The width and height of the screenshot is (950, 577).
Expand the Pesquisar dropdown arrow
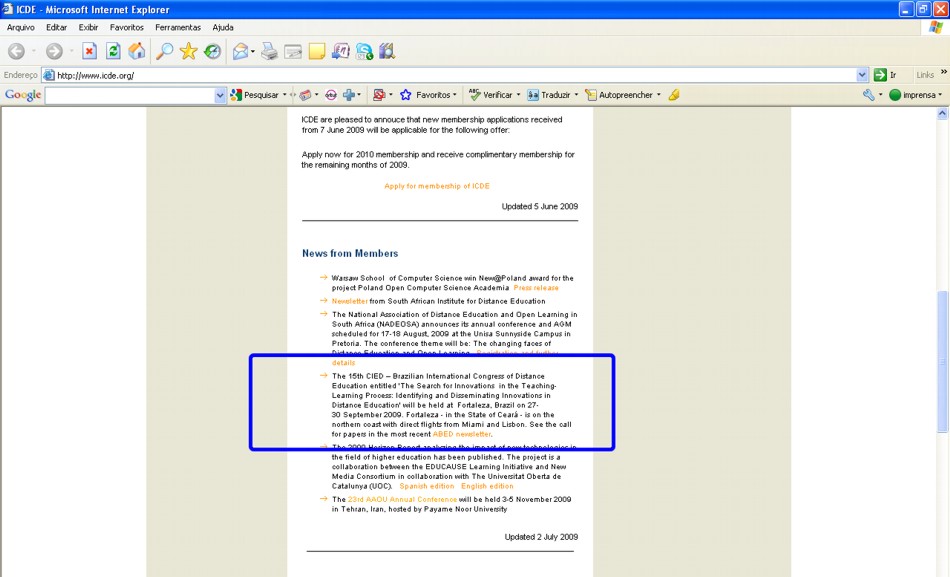(284, 95)
